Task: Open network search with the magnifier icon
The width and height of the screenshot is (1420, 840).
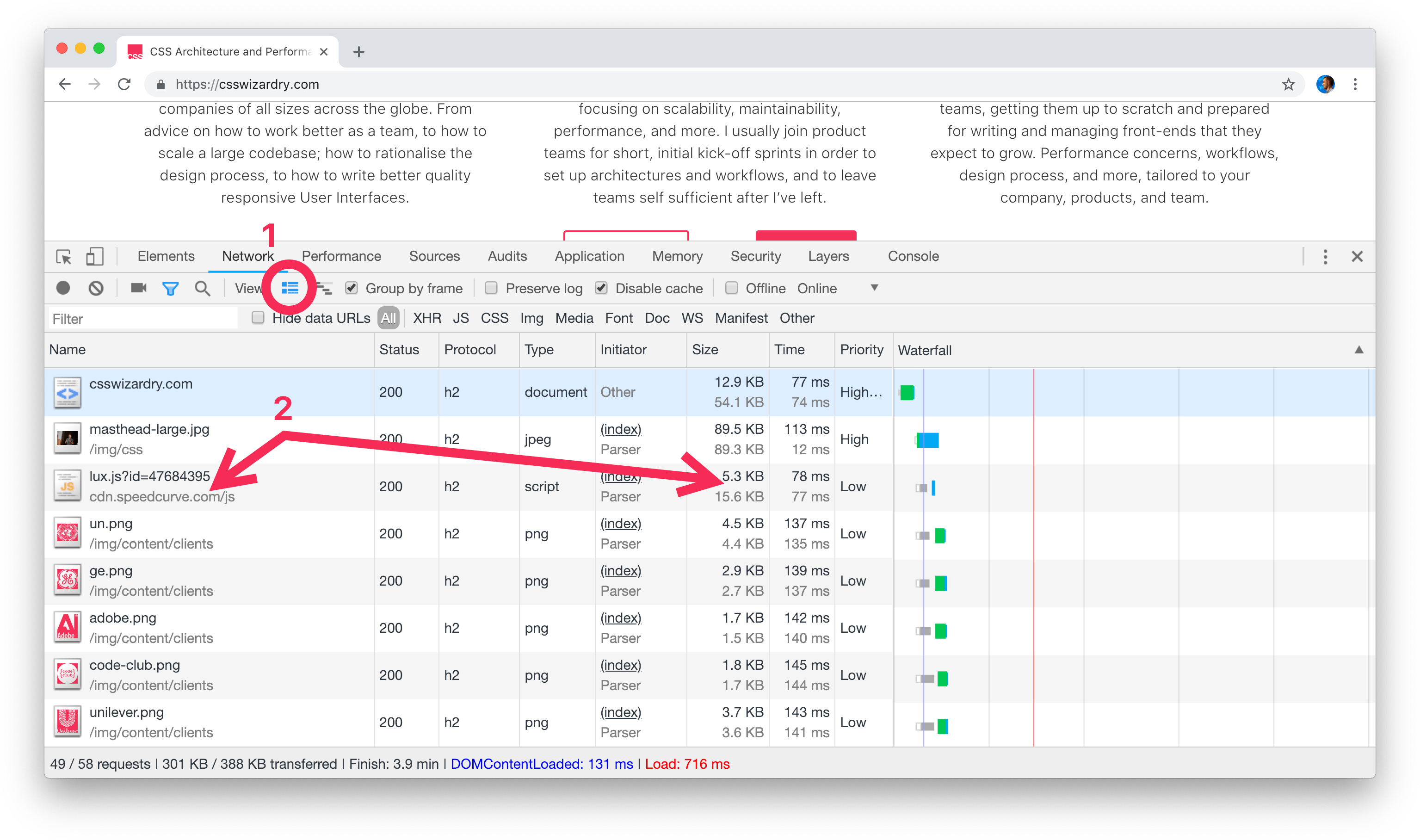Action: 202,289
